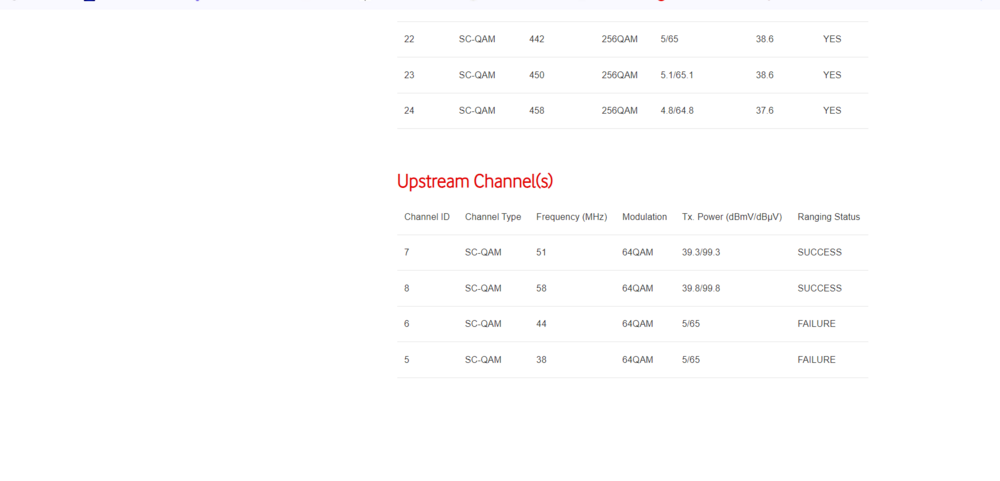Click SC-QAM in downstream channel 23 row

point(477,75)
